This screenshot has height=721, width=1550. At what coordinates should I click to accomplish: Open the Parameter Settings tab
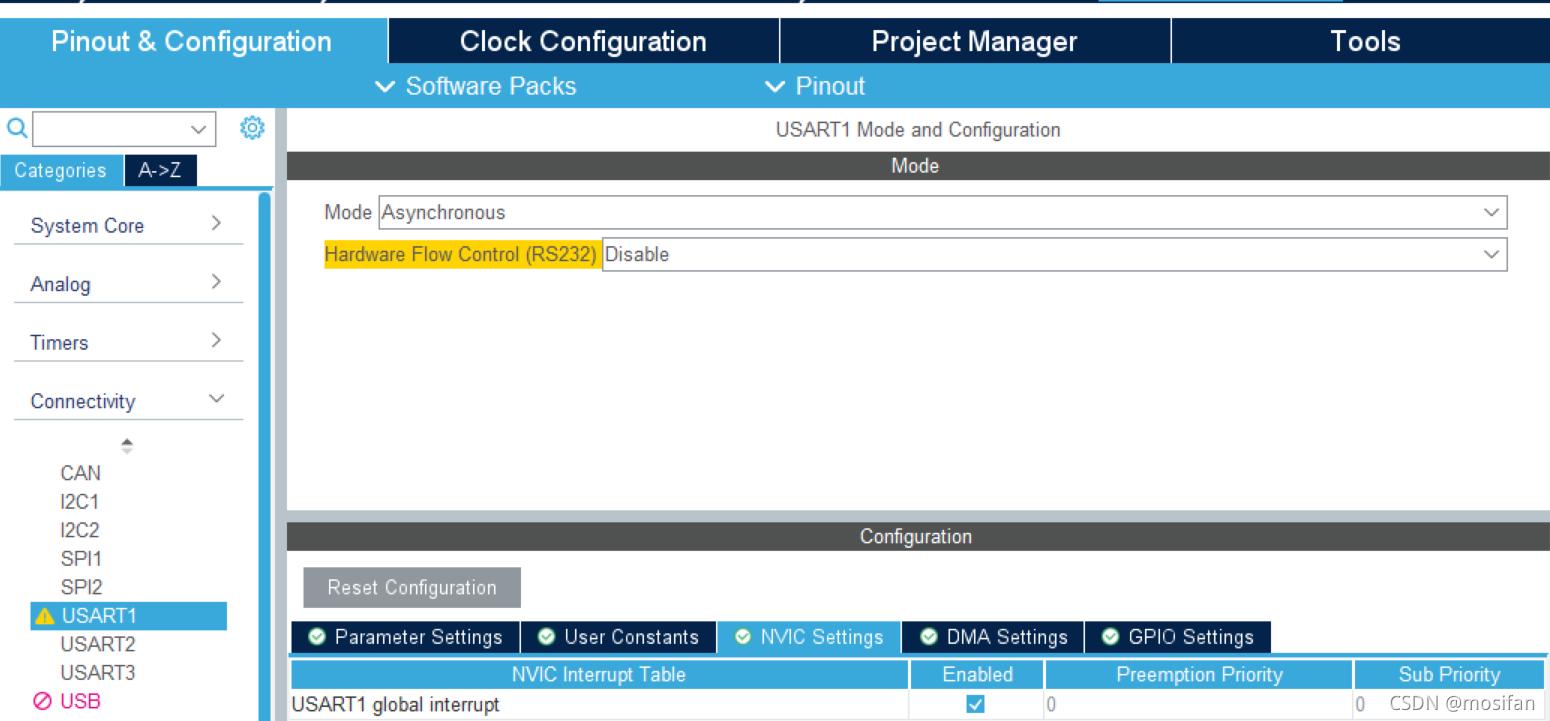pos(405,637)
